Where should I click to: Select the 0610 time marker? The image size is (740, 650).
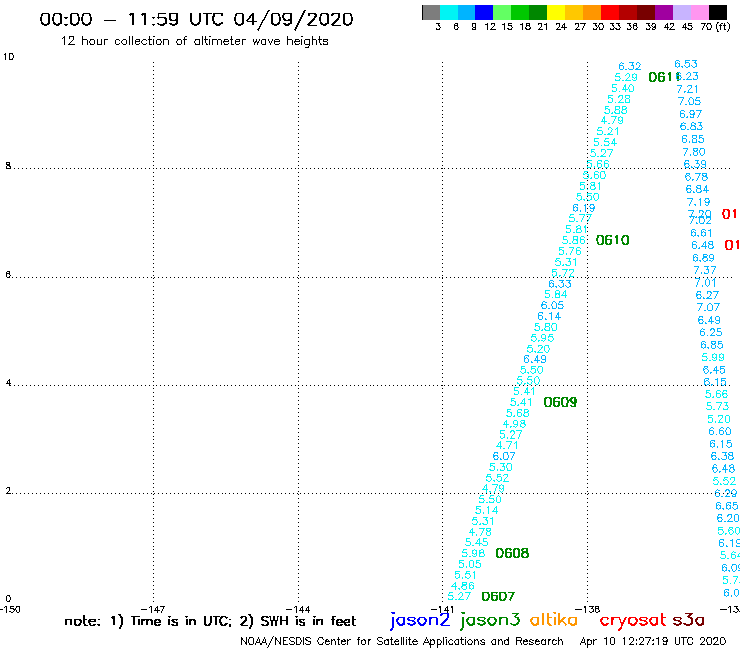pyautogui.click(x=613, y=240)
